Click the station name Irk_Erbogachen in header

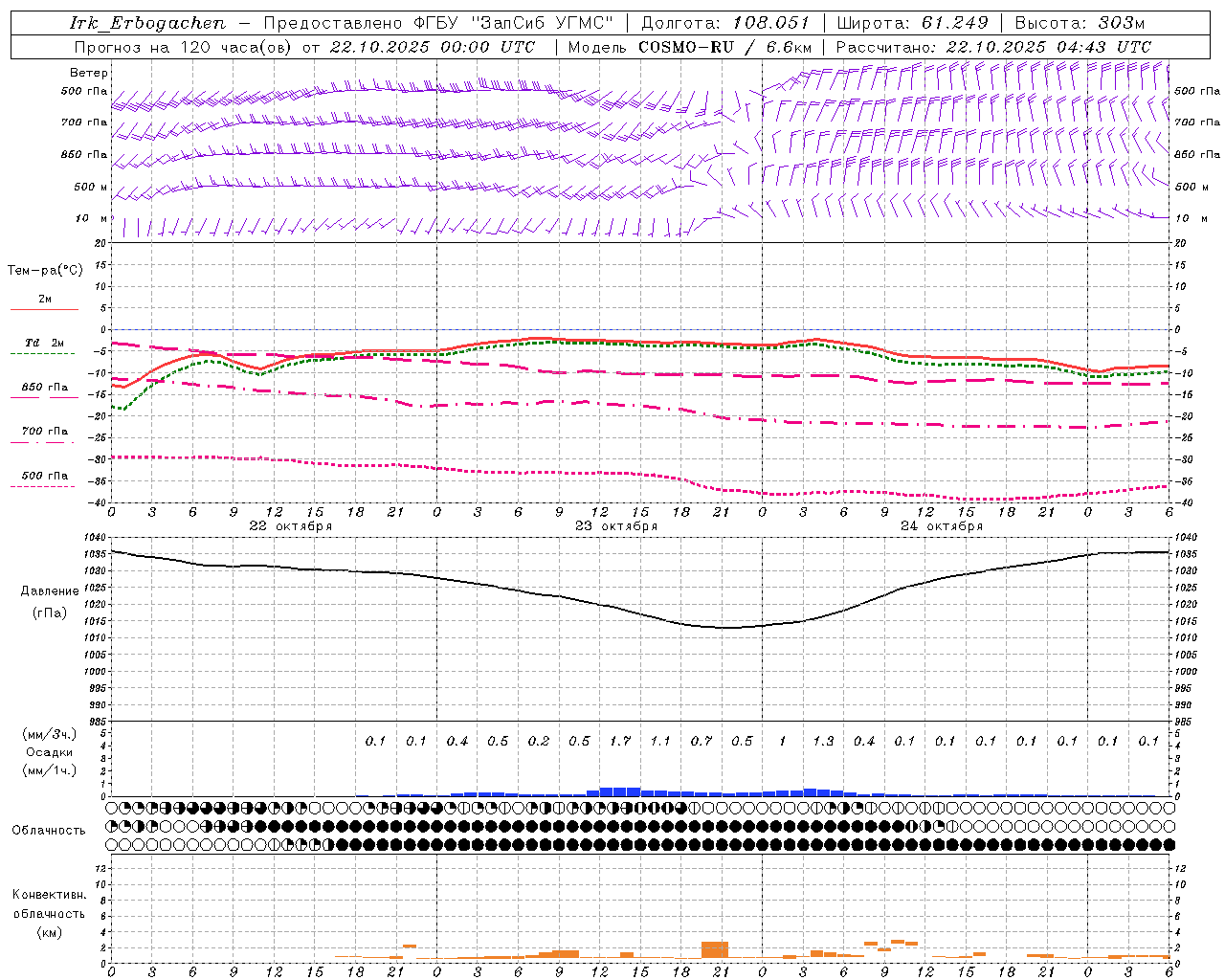[x=147, y=23]
